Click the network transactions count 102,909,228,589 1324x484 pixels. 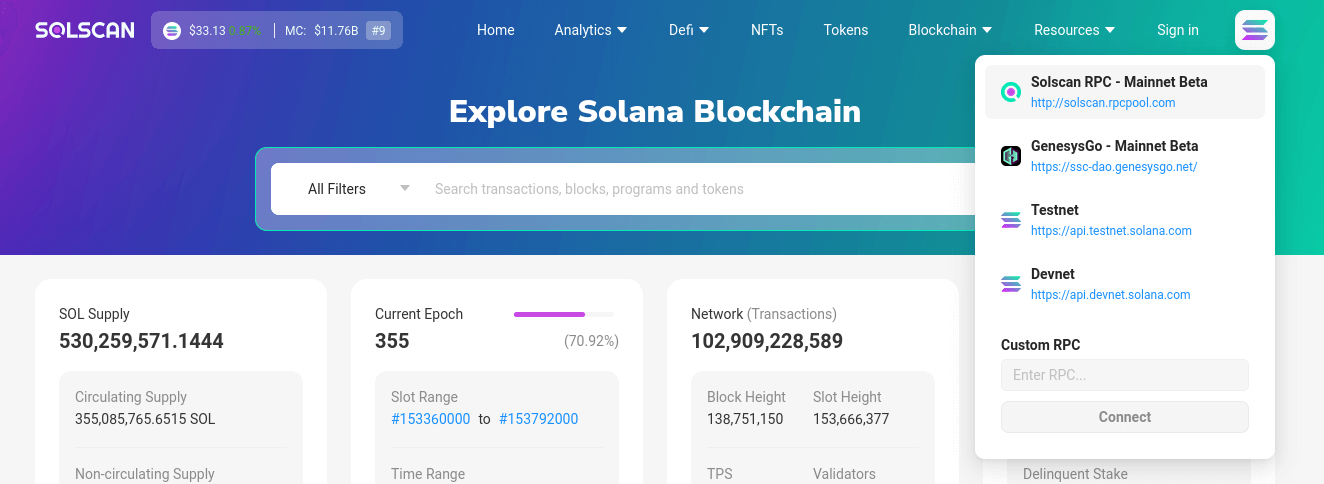(x=767, y=341)
